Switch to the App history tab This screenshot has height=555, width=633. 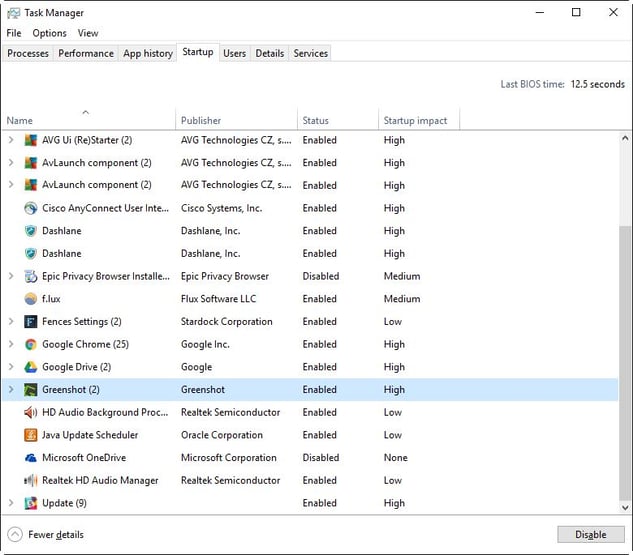point(148,53)
